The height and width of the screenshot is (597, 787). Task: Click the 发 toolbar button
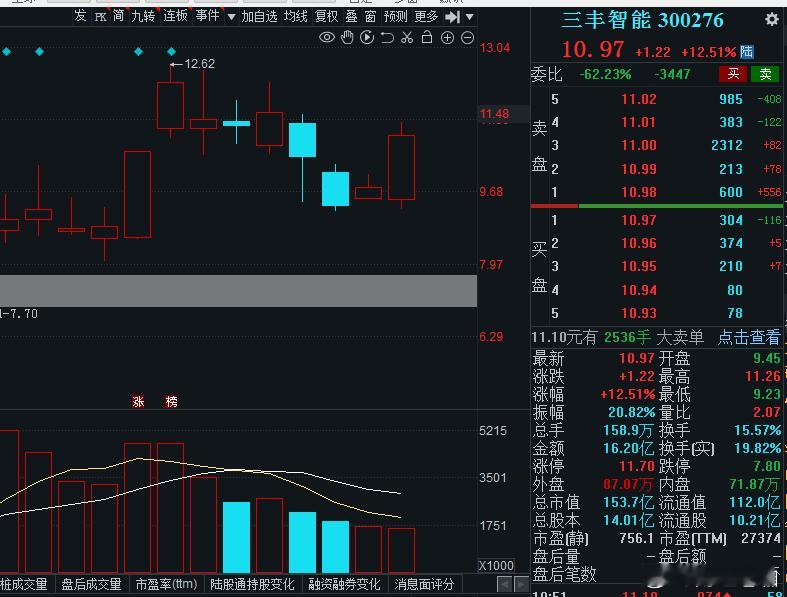[80, 16]
